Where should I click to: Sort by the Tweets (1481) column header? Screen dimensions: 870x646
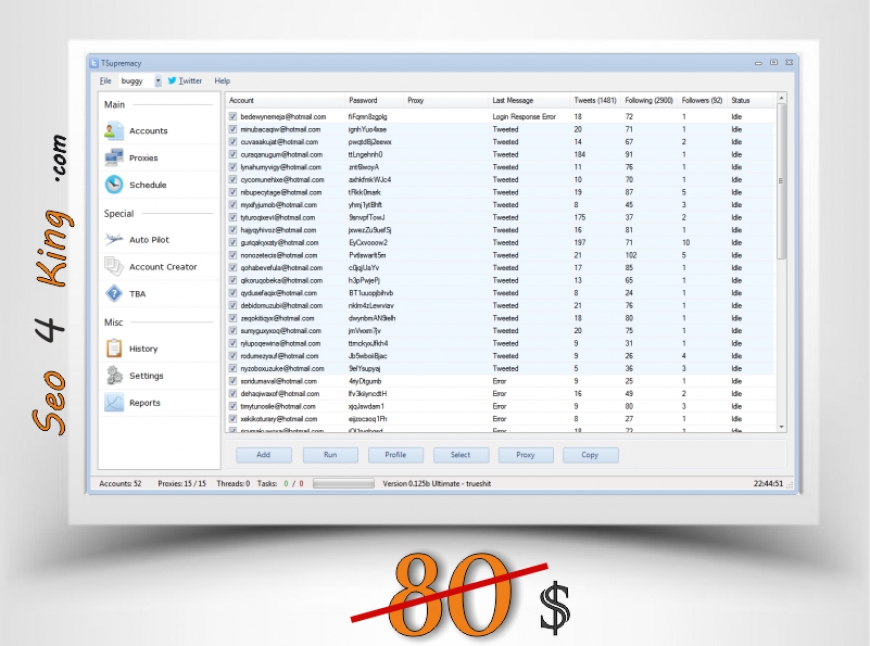(595, 100)
